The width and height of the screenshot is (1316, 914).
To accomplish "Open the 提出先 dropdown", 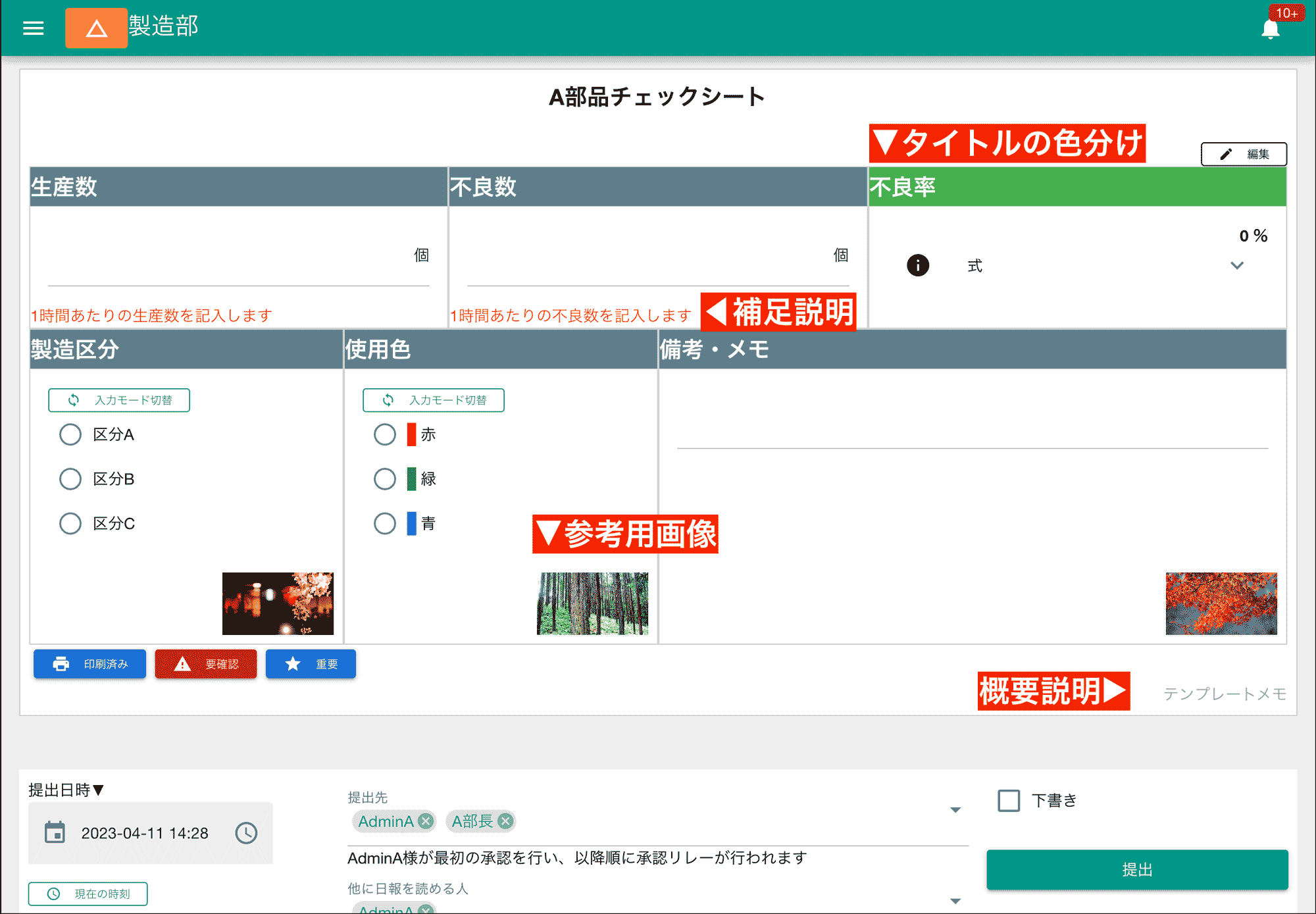I will tap(955, 809).
